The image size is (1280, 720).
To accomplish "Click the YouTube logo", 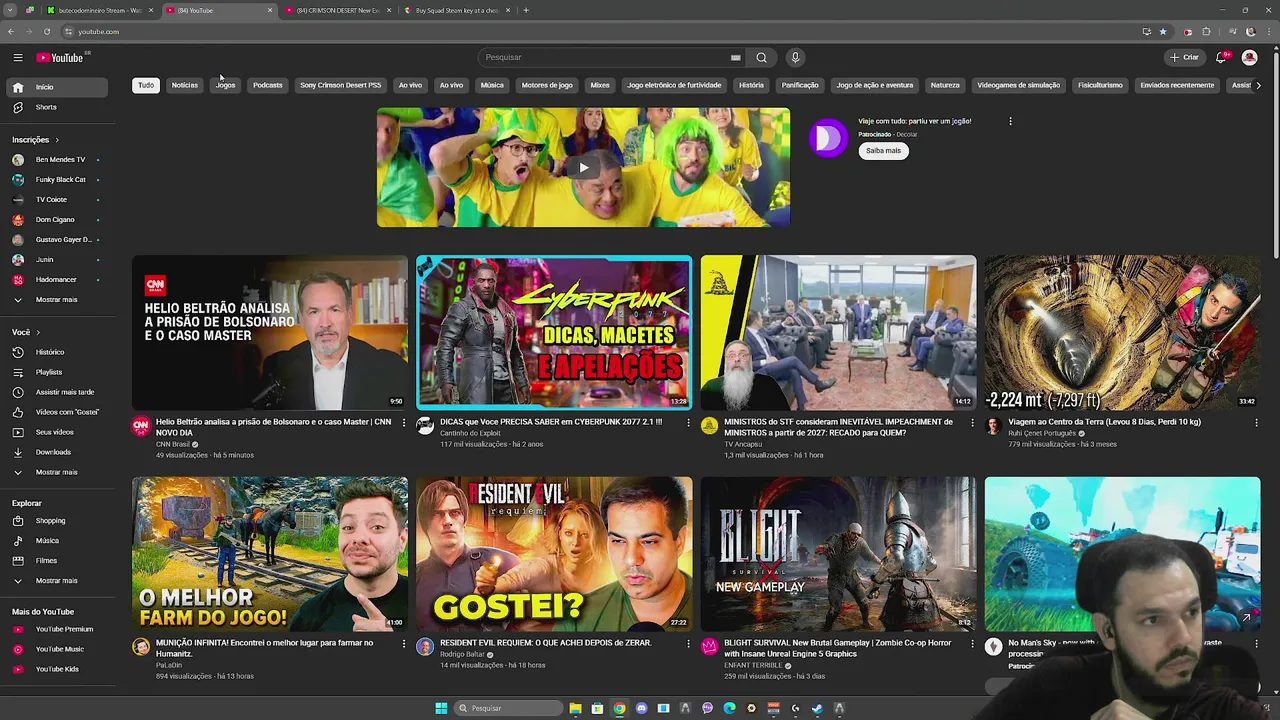I will (x=60, y=58).
